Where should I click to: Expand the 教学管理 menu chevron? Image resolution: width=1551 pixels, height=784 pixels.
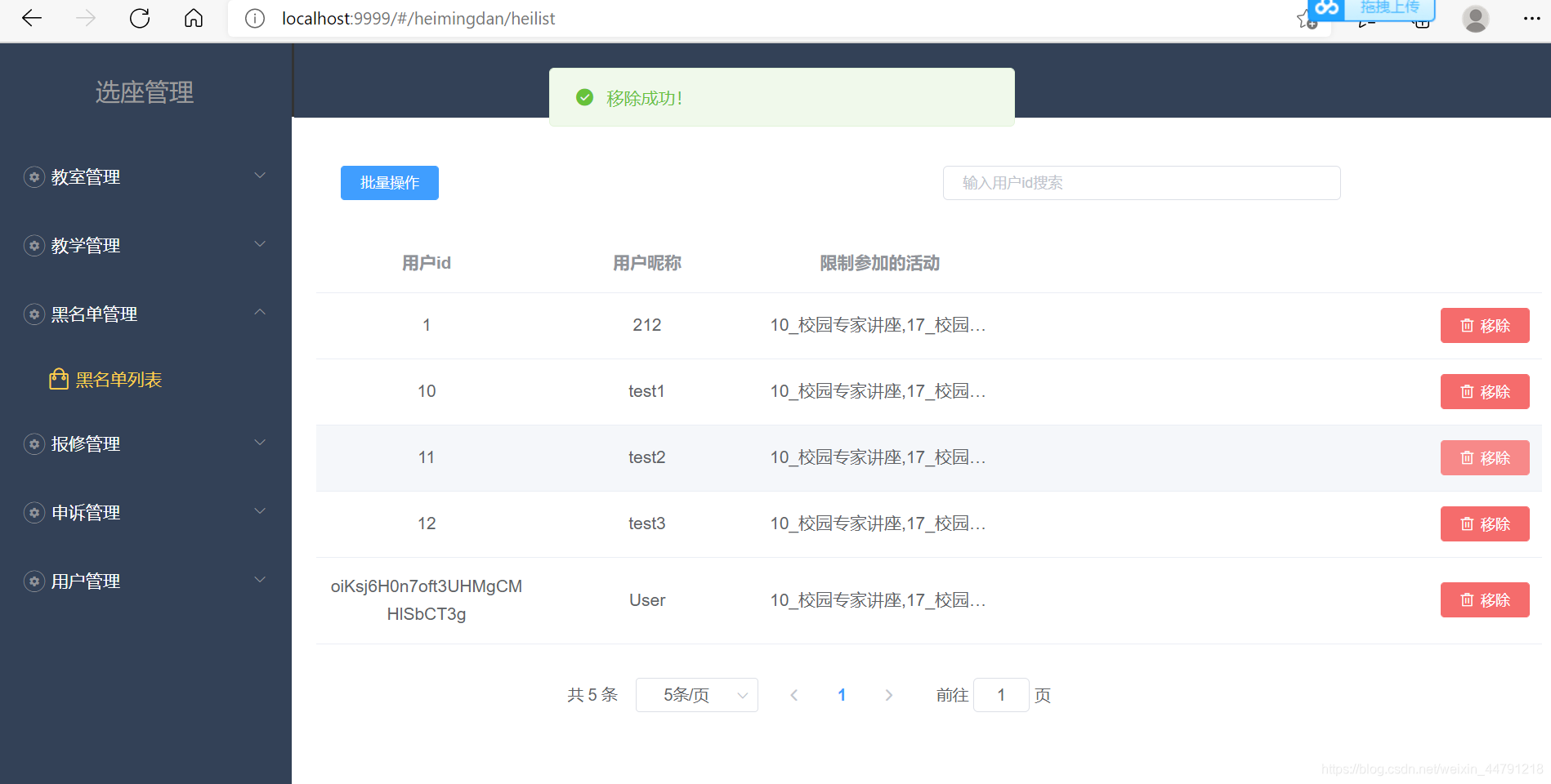pos(260,244)
